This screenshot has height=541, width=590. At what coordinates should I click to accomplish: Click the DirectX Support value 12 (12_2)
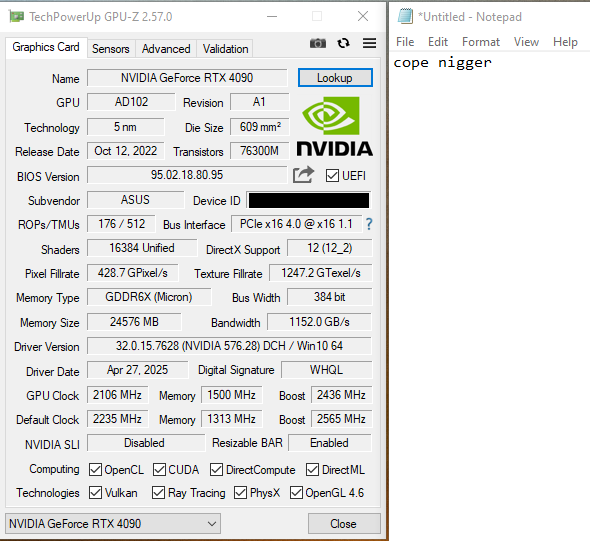(330, 248)
